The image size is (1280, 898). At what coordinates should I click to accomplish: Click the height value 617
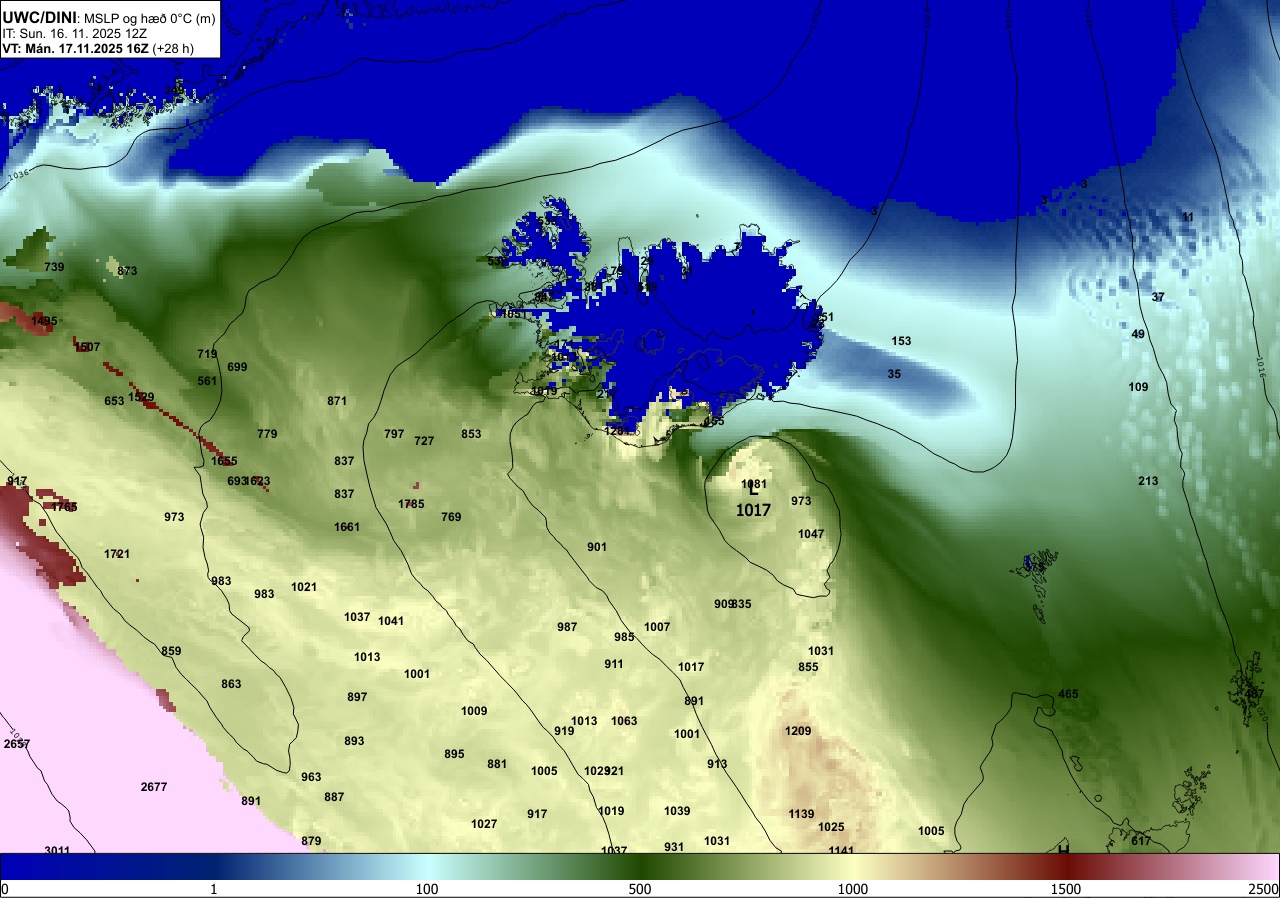coord(1141,841)
